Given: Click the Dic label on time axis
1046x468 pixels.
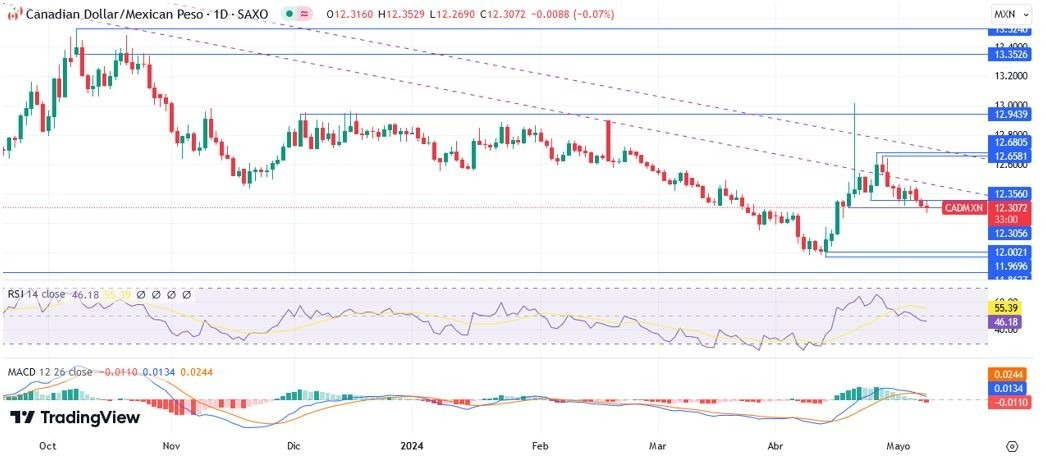Looking at the screenshot, I should pyautogui.click(x=292, y=445).
